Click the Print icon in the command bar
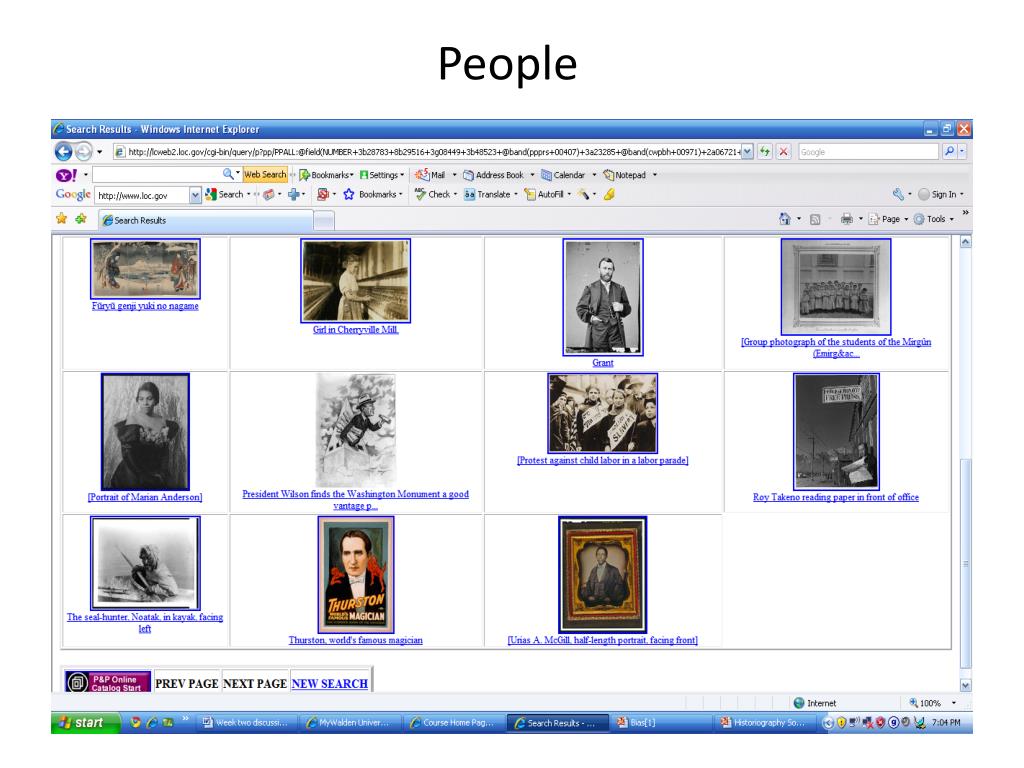The width and height of the screenshot is (1024, 768). coord(846,219)
